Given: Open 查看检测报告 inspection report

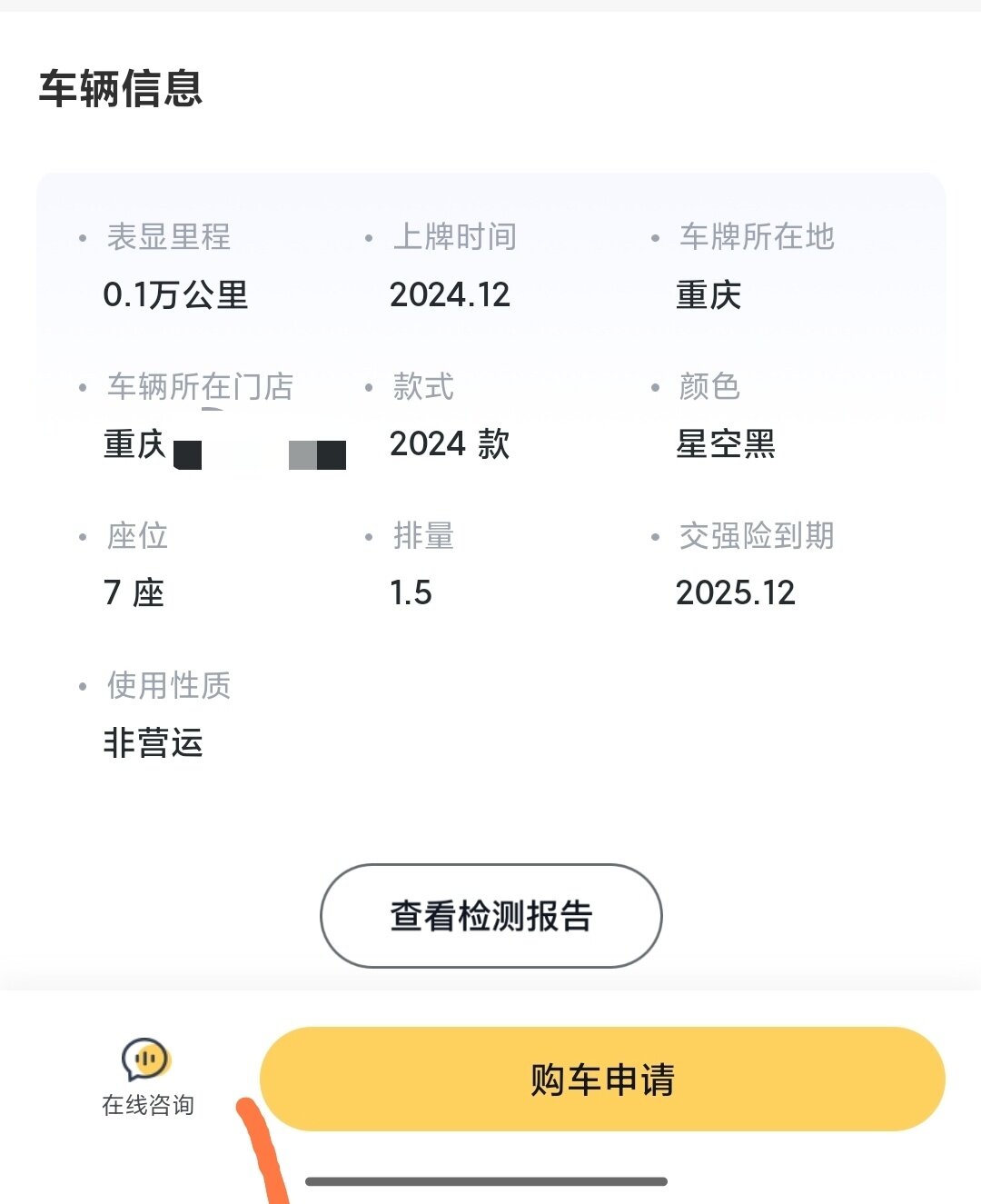Looking at the screenshot, I should pyautogui.click(x=491, y=916).
